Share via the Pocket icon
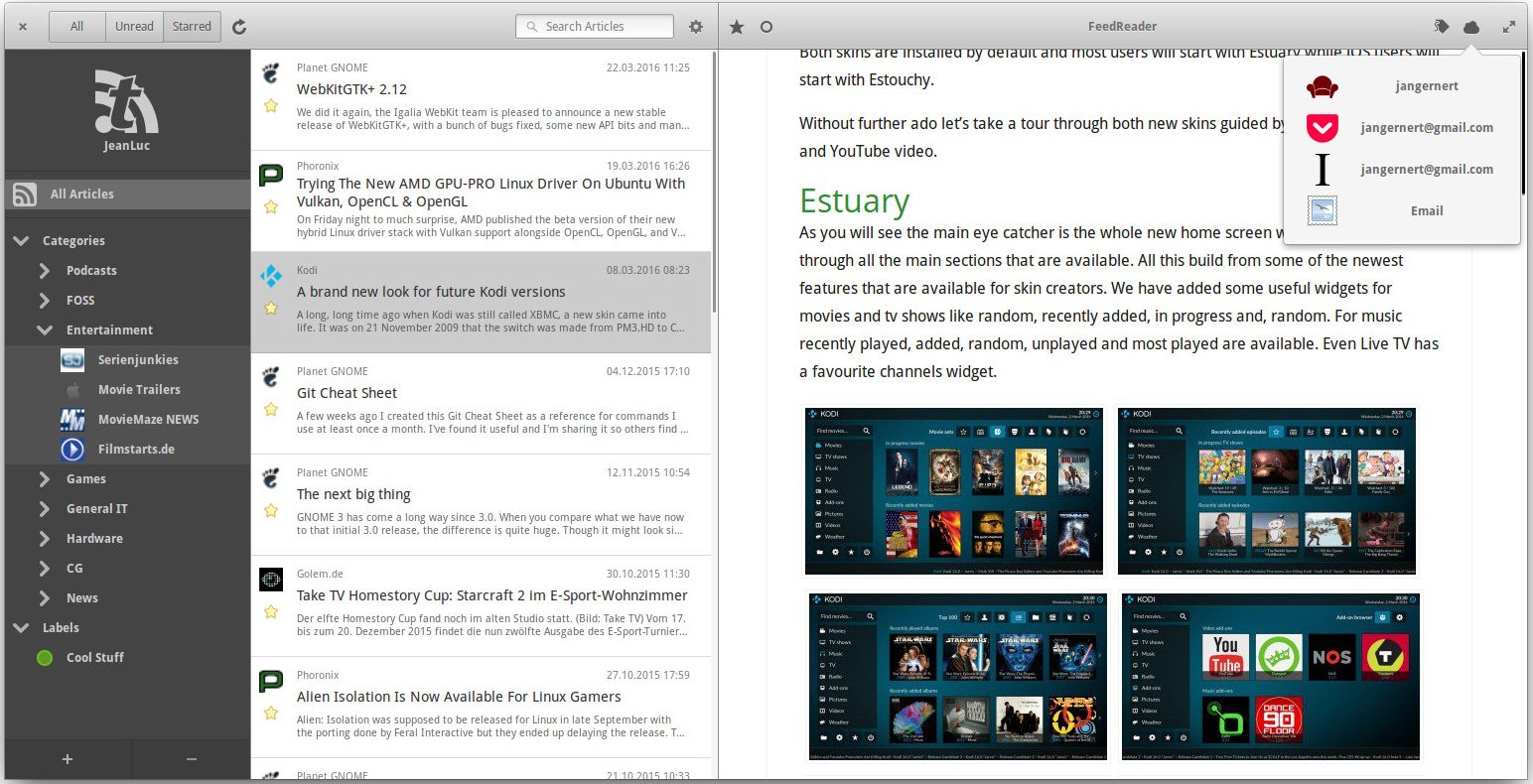Image resolution: width=1533 pixels, height=784 pixels. 1322,127
